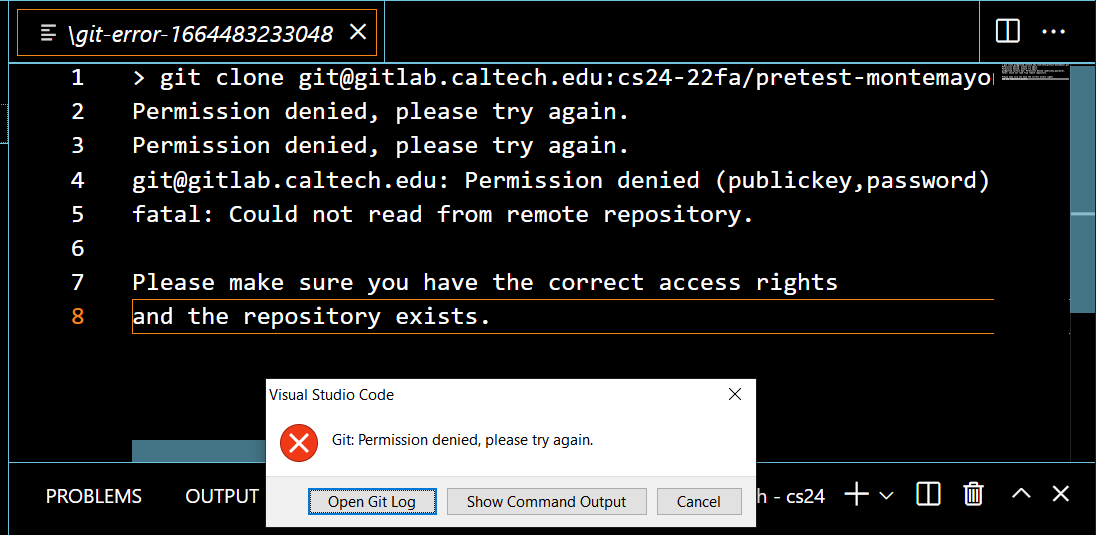Open the editor More Actions ellipsis

click(x=1054, y=31)
